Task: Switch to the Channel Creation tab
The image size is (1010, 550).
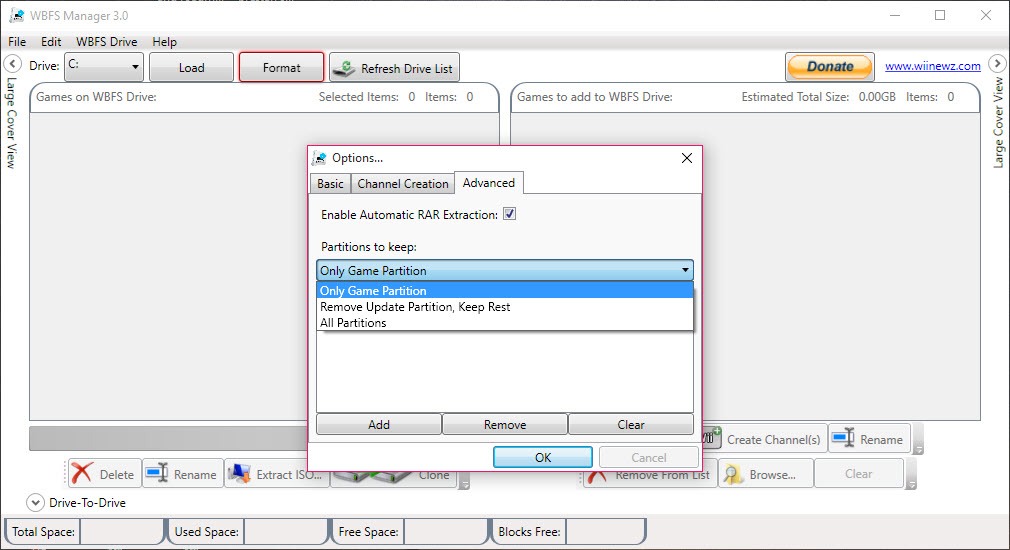Action: [x=403, y=184]
